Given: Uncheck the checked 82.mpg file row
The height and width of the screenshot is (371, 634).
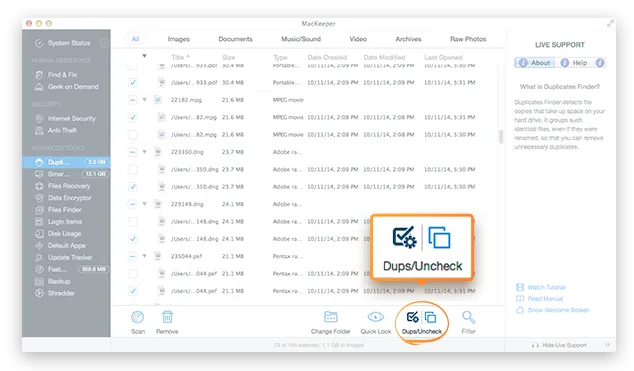Looking at the screenshot, I should (x=132, y=117).
